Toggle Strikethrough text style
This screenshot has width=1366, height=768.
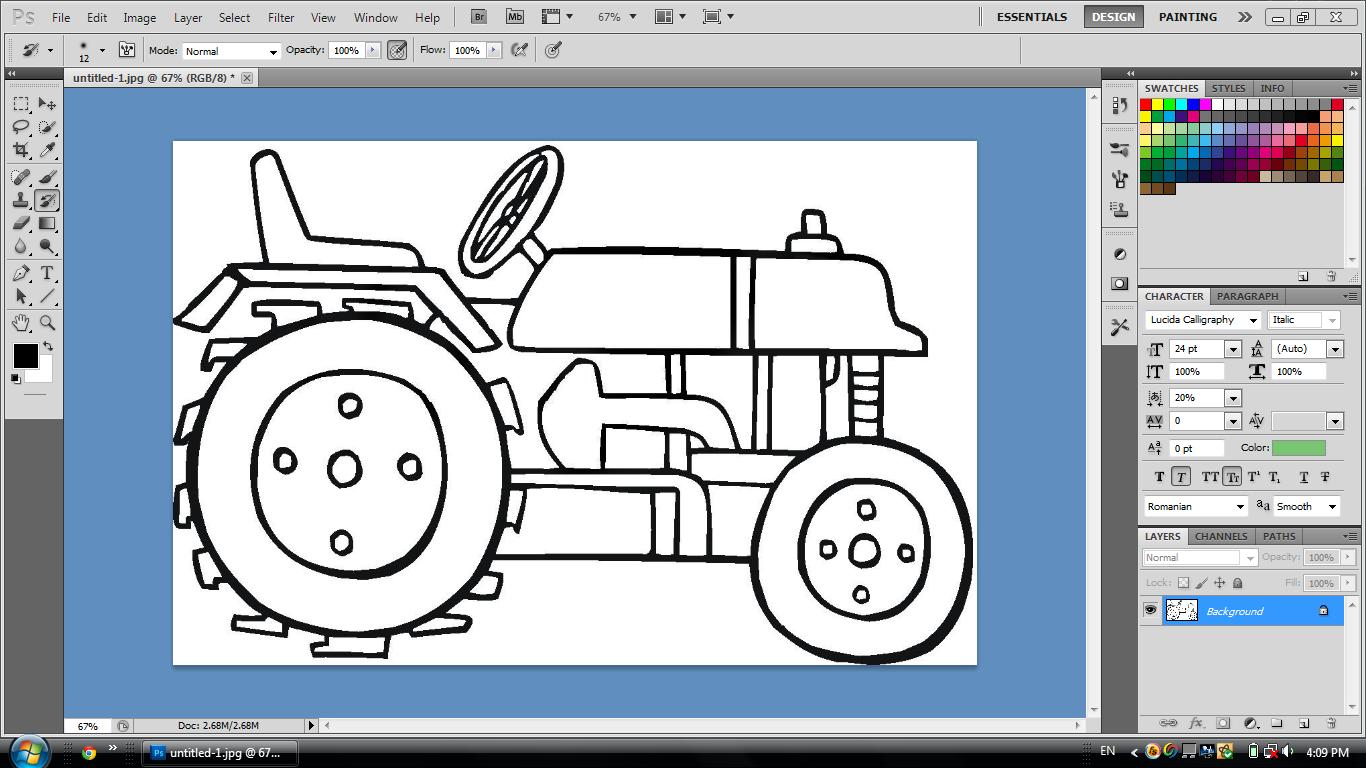1325,477
